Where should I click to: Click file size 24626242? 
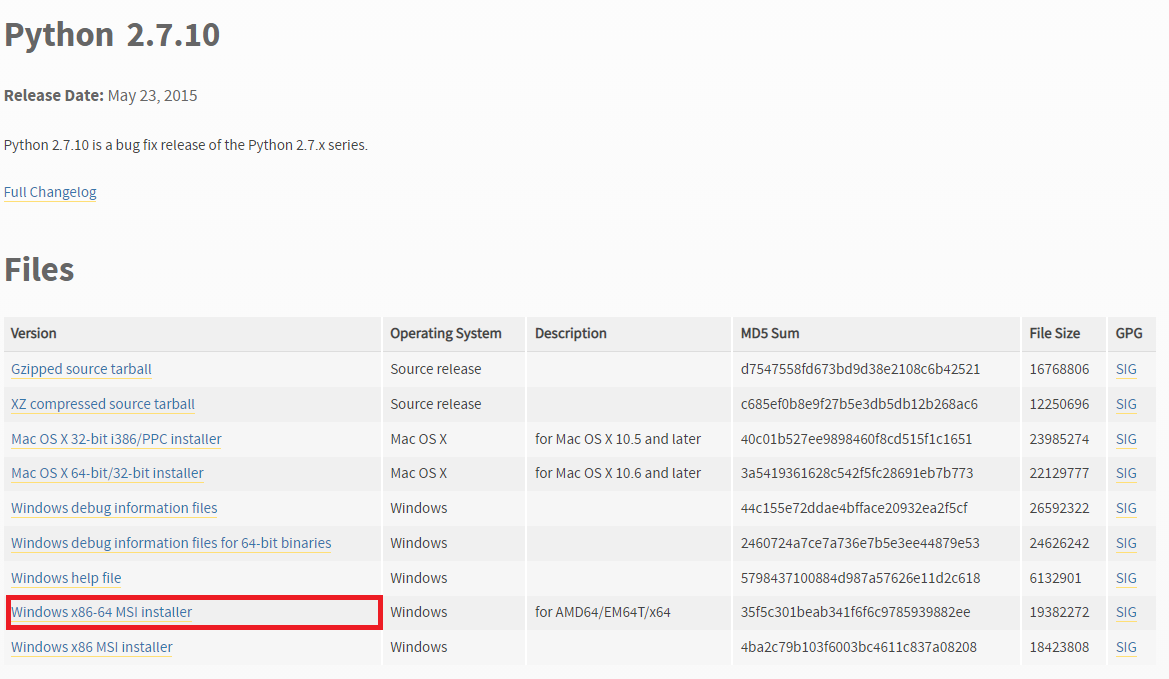coord(1059,543)
